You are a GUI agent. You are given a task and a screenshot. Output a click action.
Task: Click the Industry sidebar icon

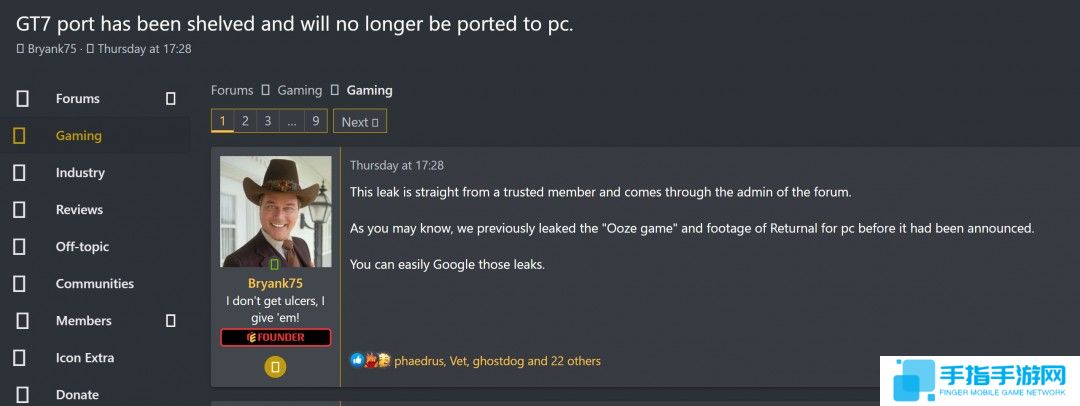coord(19,173)
